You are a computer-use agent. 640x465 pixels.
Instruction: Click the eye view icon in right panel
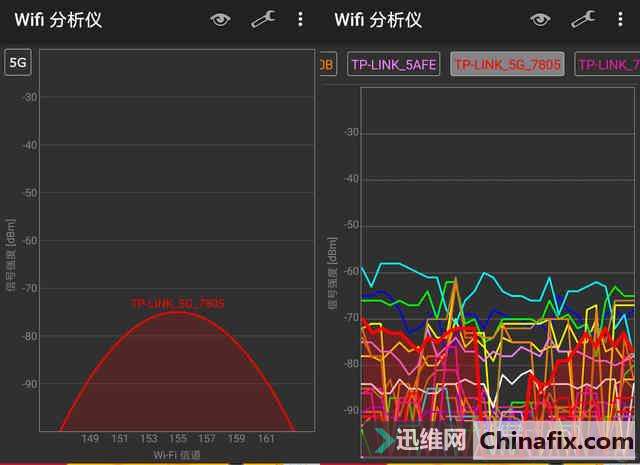click(x=540, y=19)
